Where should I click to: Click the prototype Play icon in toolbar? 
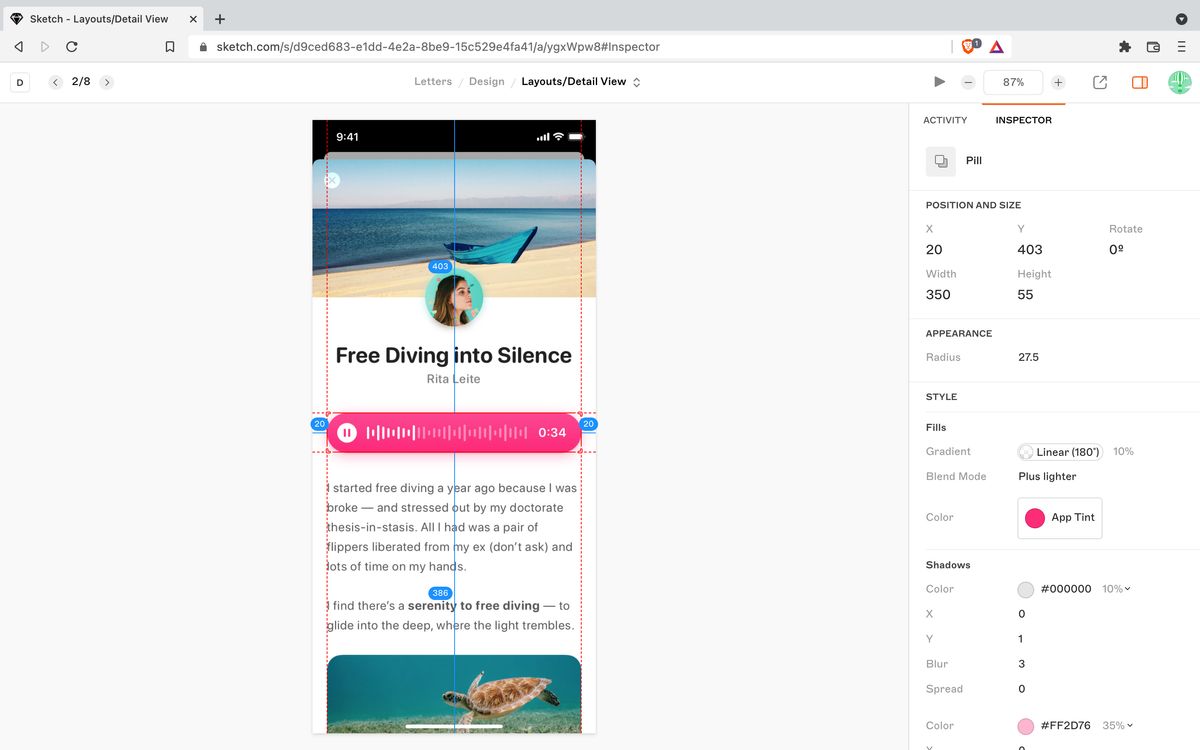[938, 81]
